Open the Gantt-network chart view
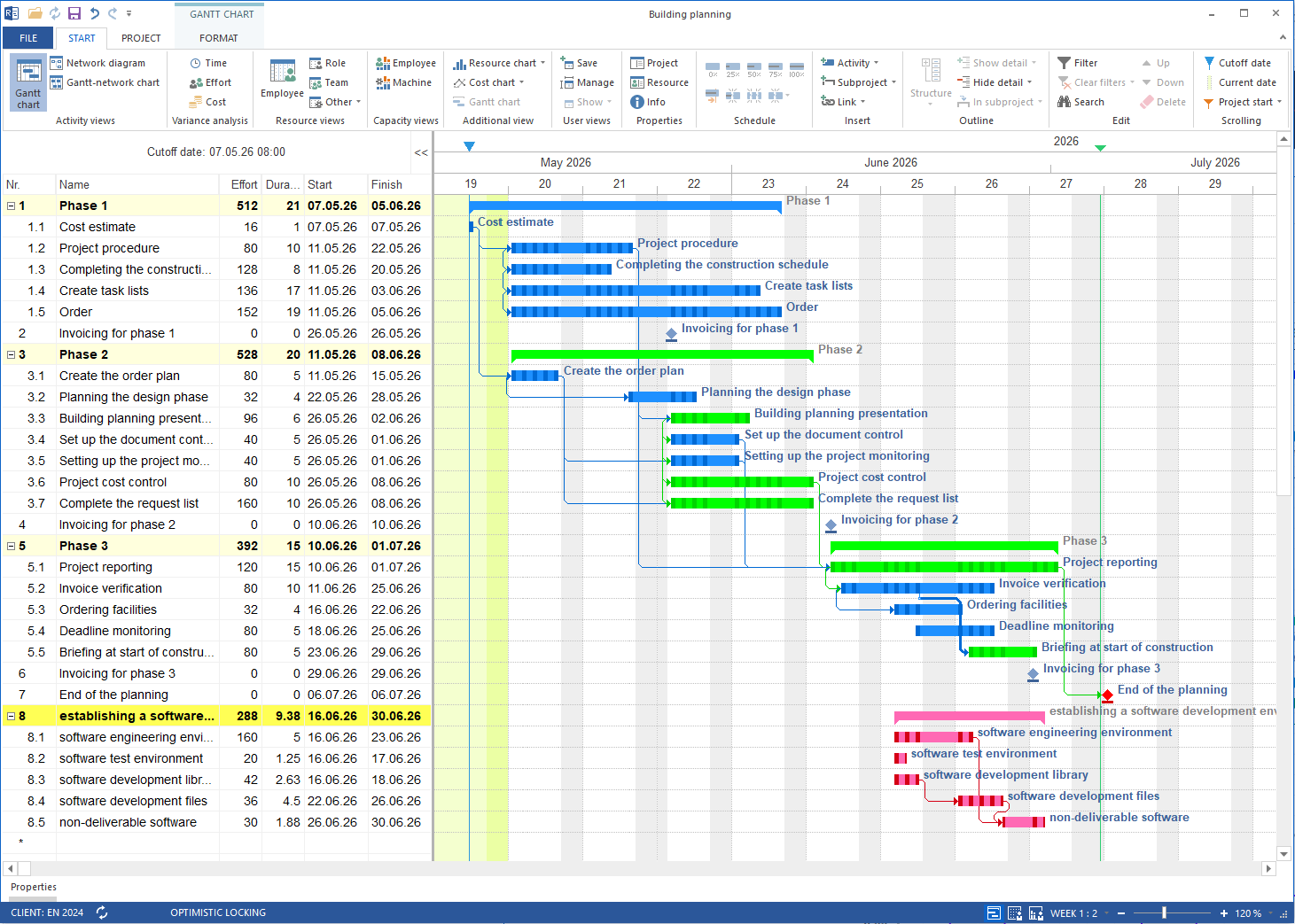The image size is (1295, 924). 105,82
